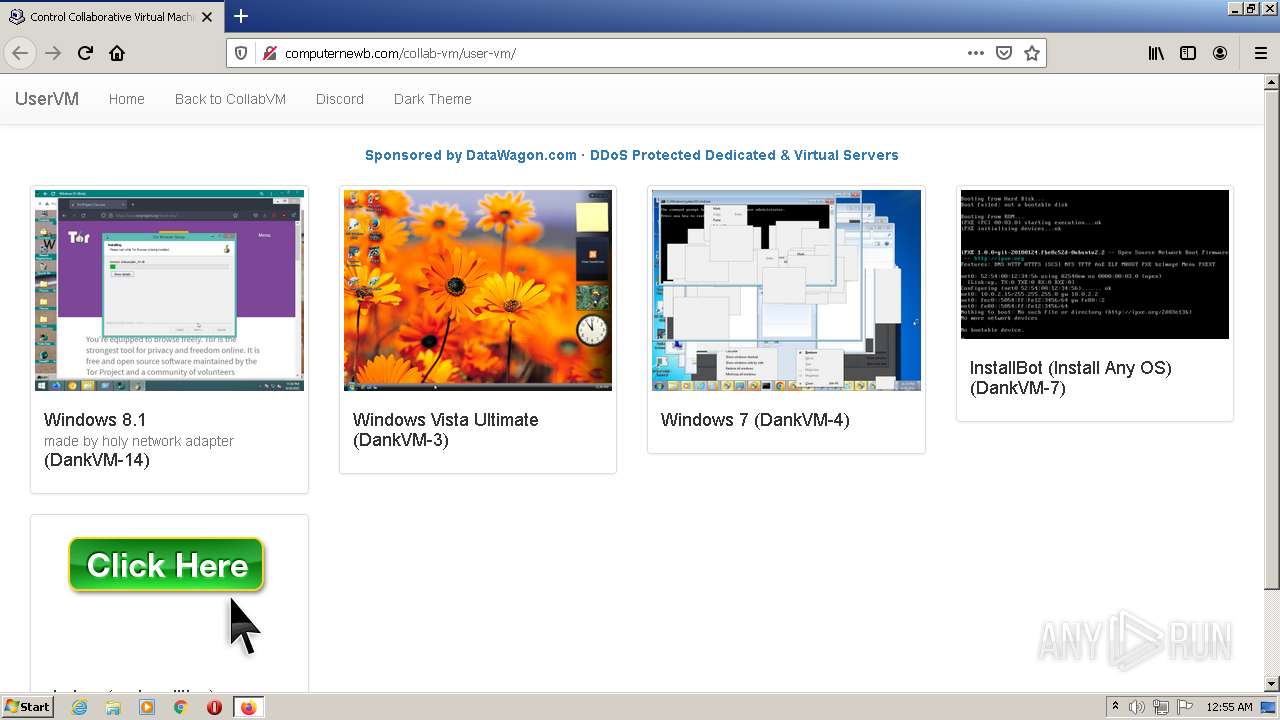The height and width of the screenshot is (720, 1280).
Task: Select Windows 7 (DankVM-4) title
Action: click(755, 420)
